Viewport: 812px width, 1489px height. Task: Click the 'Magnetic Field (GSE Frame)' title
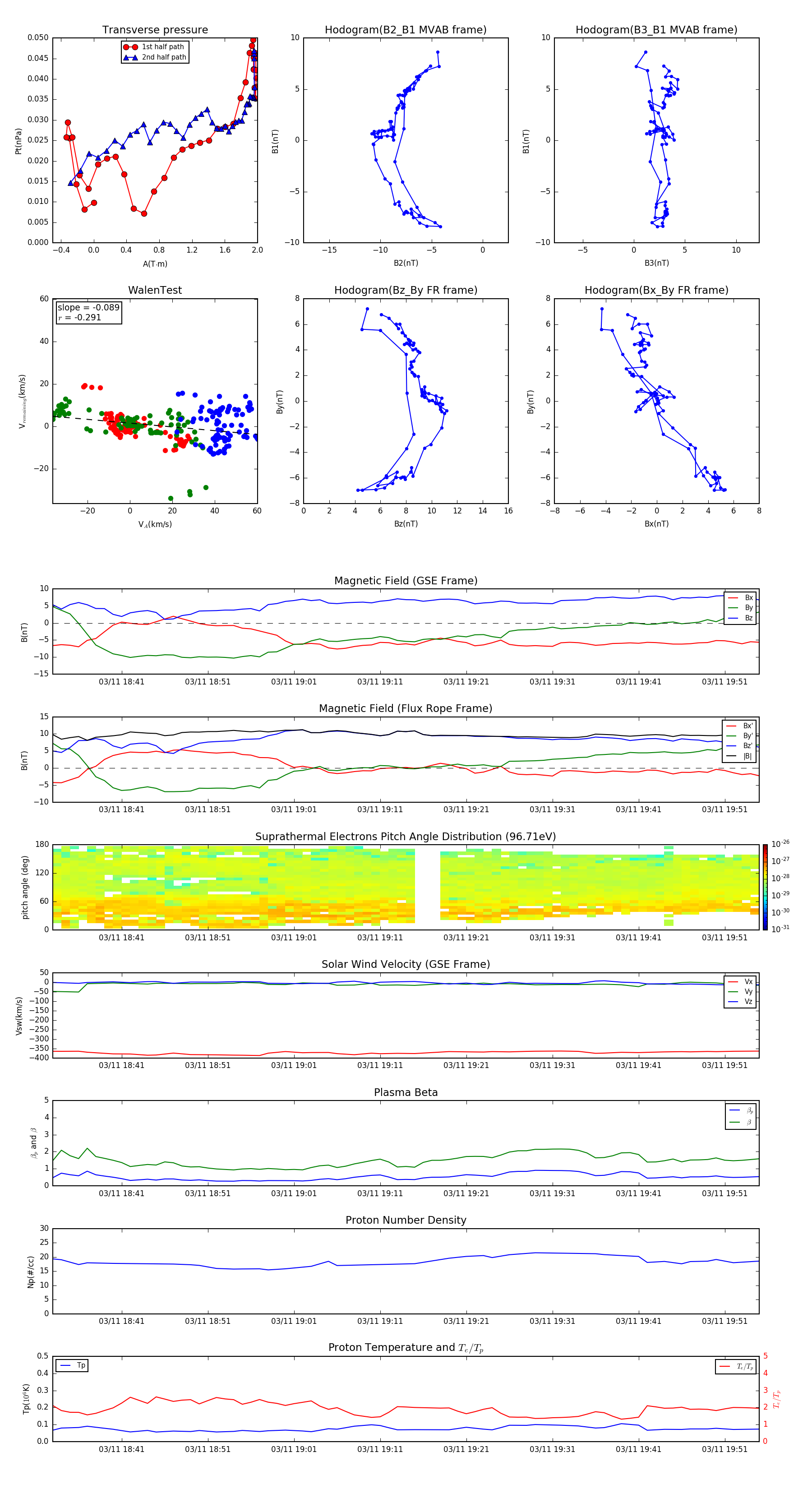tap(406, 581)
